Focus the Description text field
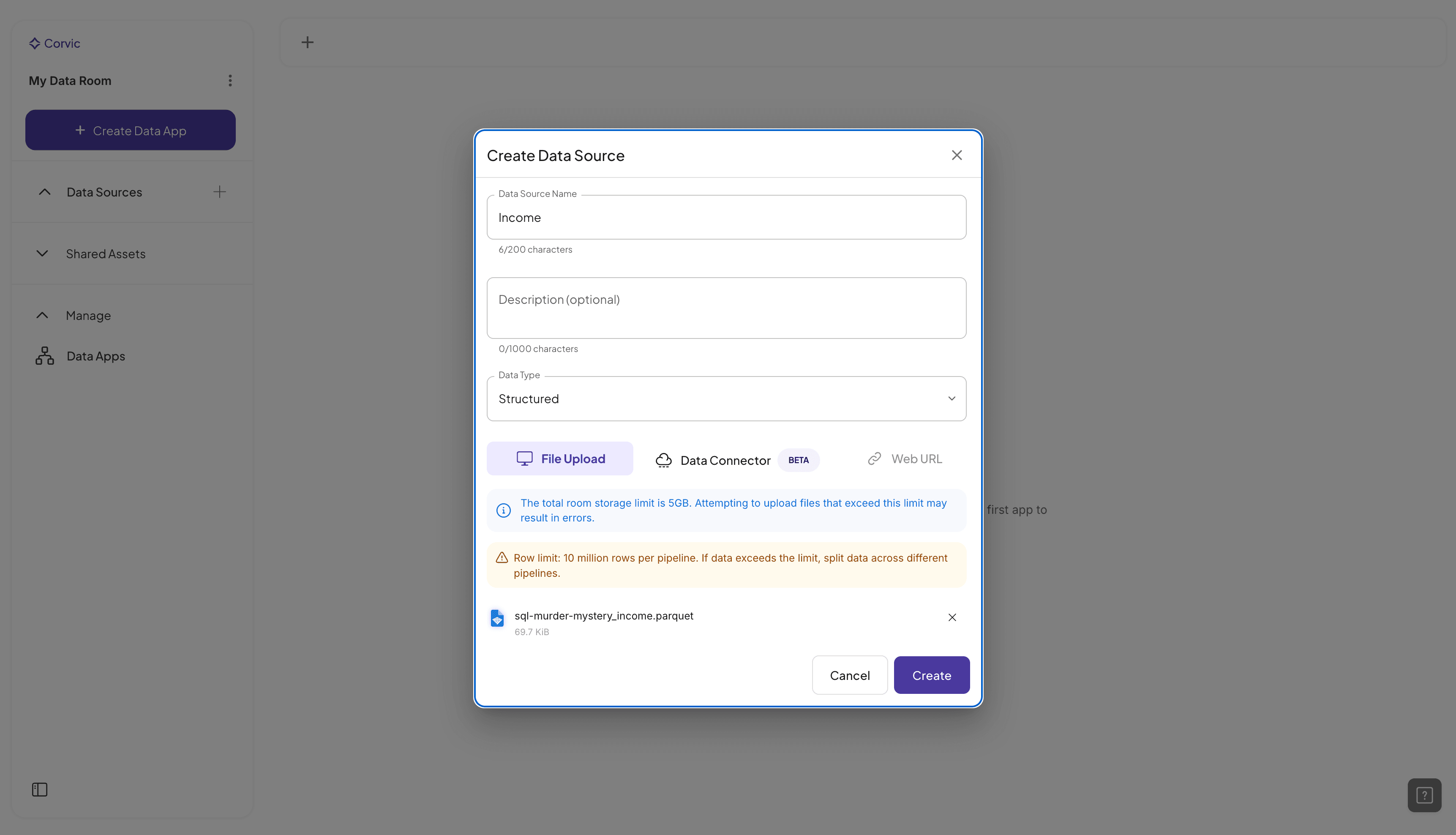This screenshot has width=1456, height=835. (726, 308)
